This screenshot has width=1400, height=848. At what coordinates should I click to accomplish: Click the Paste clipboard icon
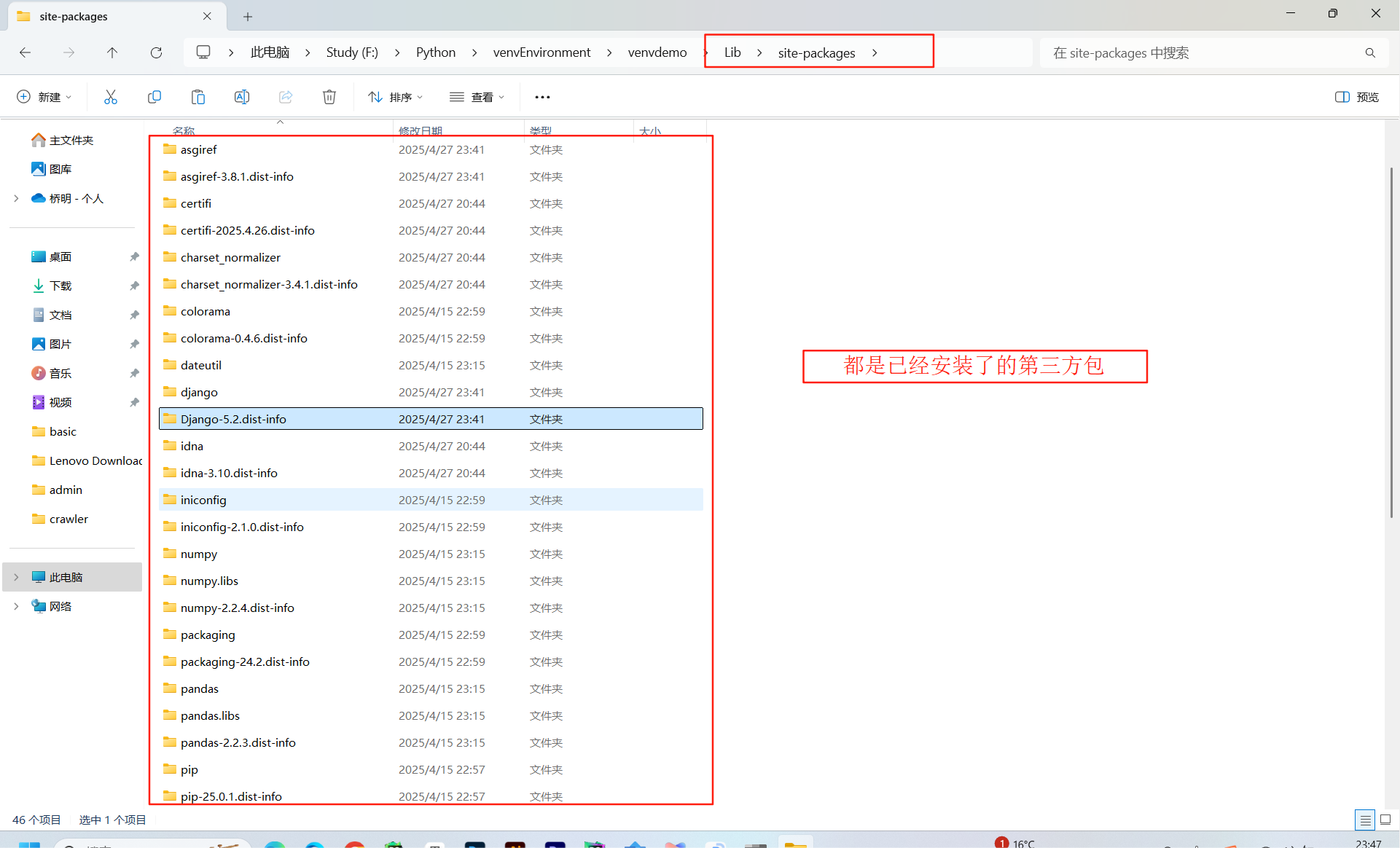point(198,97)
